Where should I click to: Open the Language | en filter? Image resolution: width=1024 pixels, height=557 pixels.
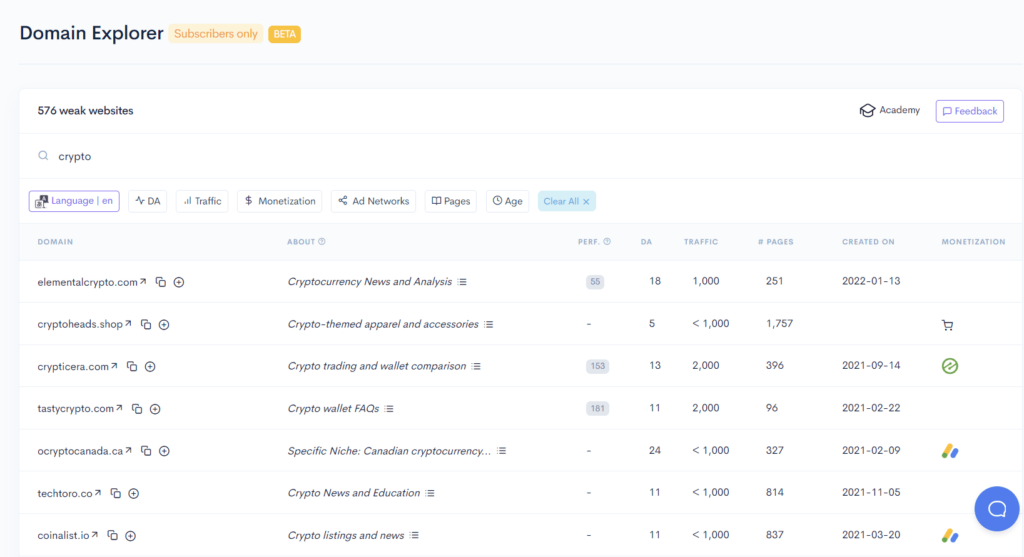74,201
